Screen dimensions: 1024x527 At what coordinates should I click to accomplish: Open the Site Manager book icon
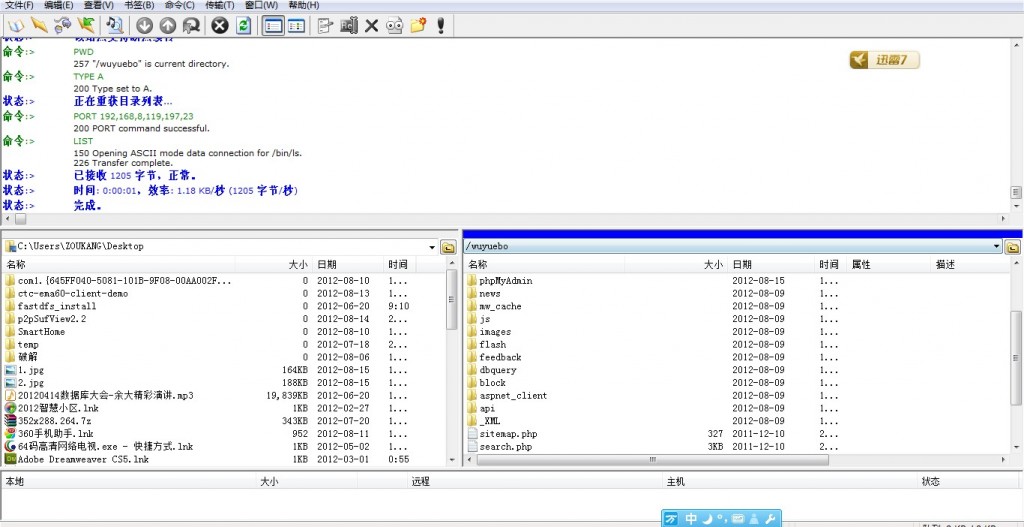(14, 25)
